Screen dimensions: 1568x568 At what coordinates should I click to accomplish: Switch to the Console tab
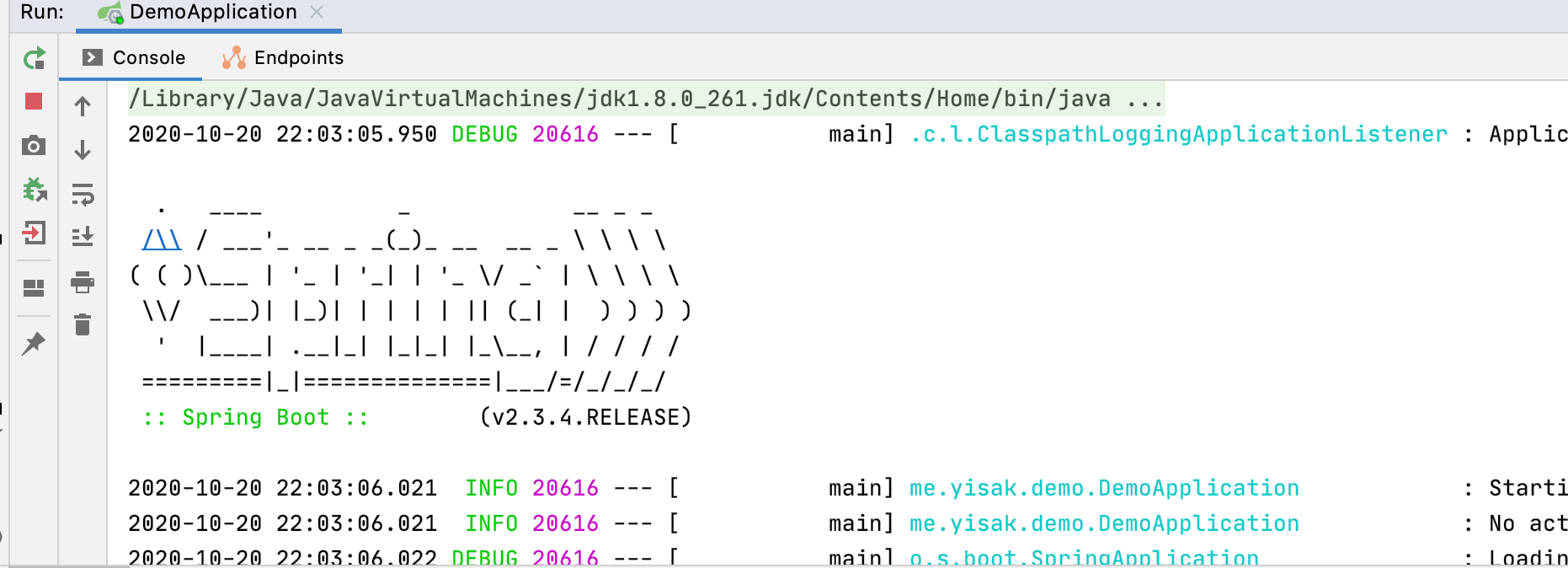tap(134, 57)
